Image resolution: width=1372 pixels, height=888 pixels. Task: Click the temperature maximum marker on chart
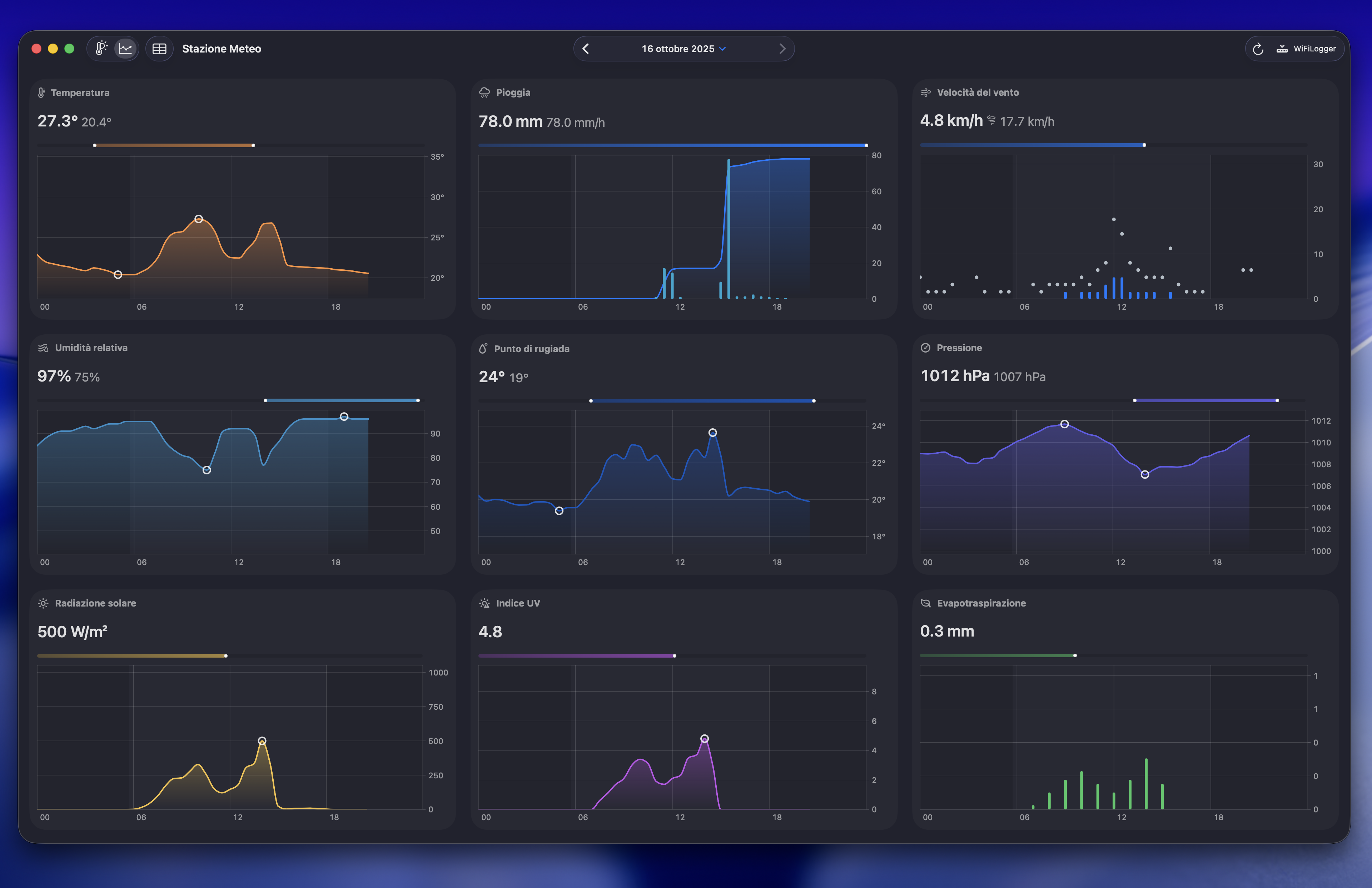[x=198, y=219]
